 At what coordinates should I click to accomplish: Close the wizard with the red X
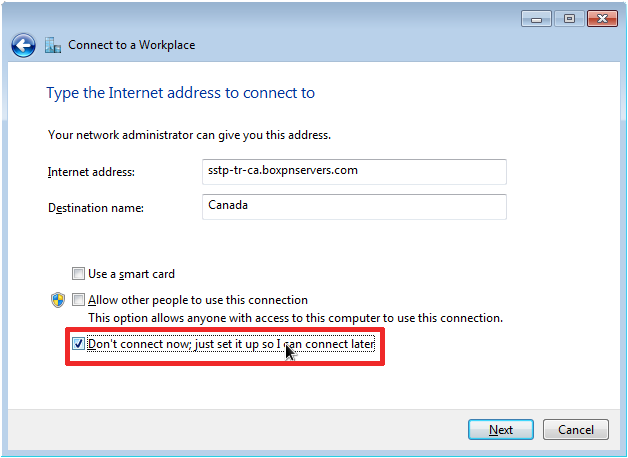tap(602, 19)
